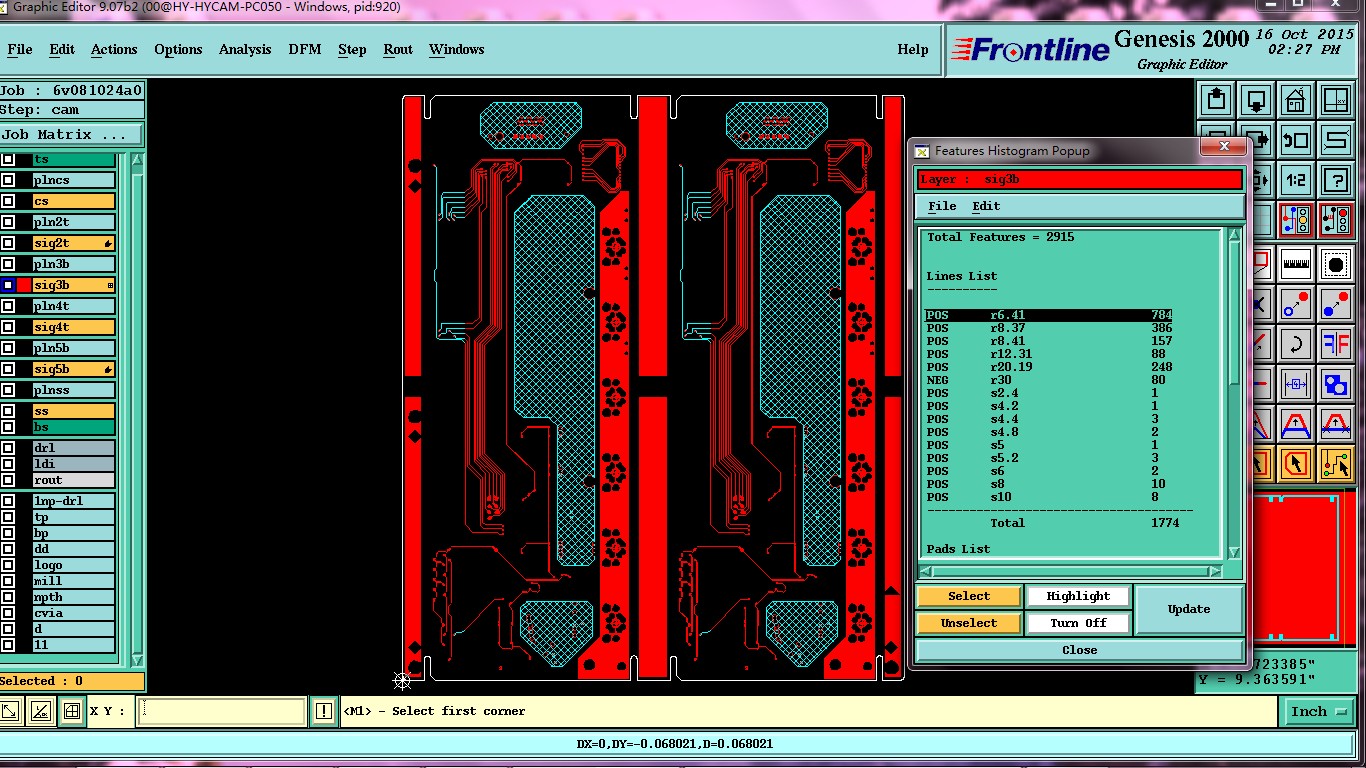This screenshot has height=768, width=1366.
Task: Click layer list scroll-down arrow
Action: click(x=137, y=660)
